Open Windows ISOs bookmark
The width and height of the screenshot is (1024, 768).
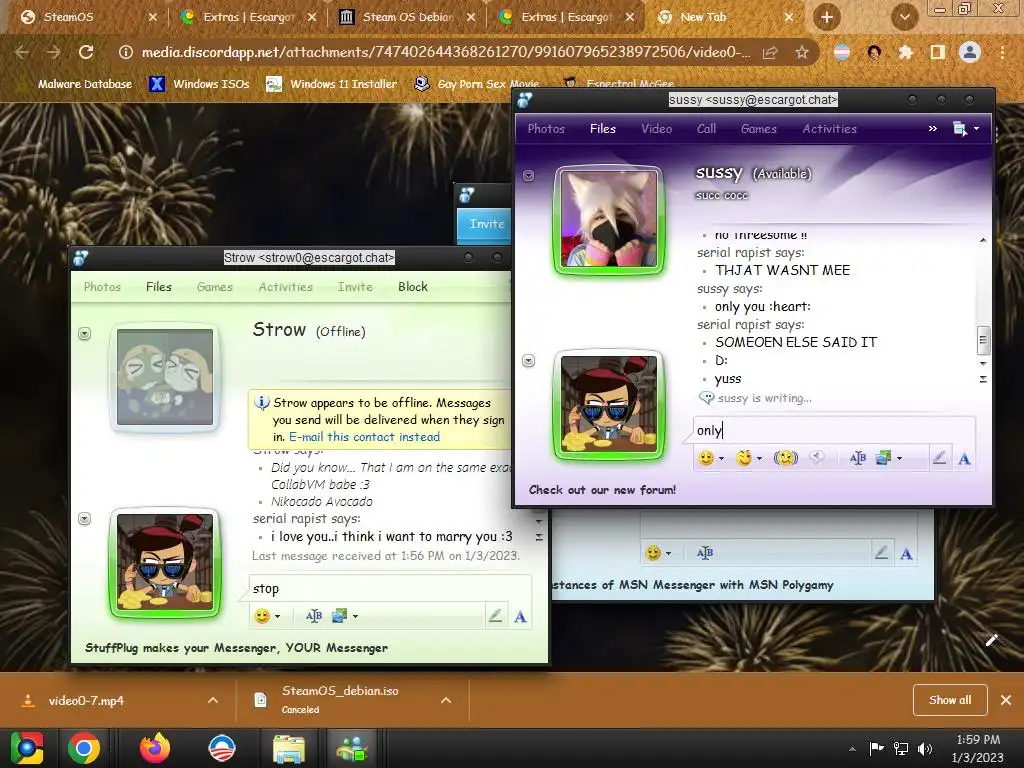point(200,84)
